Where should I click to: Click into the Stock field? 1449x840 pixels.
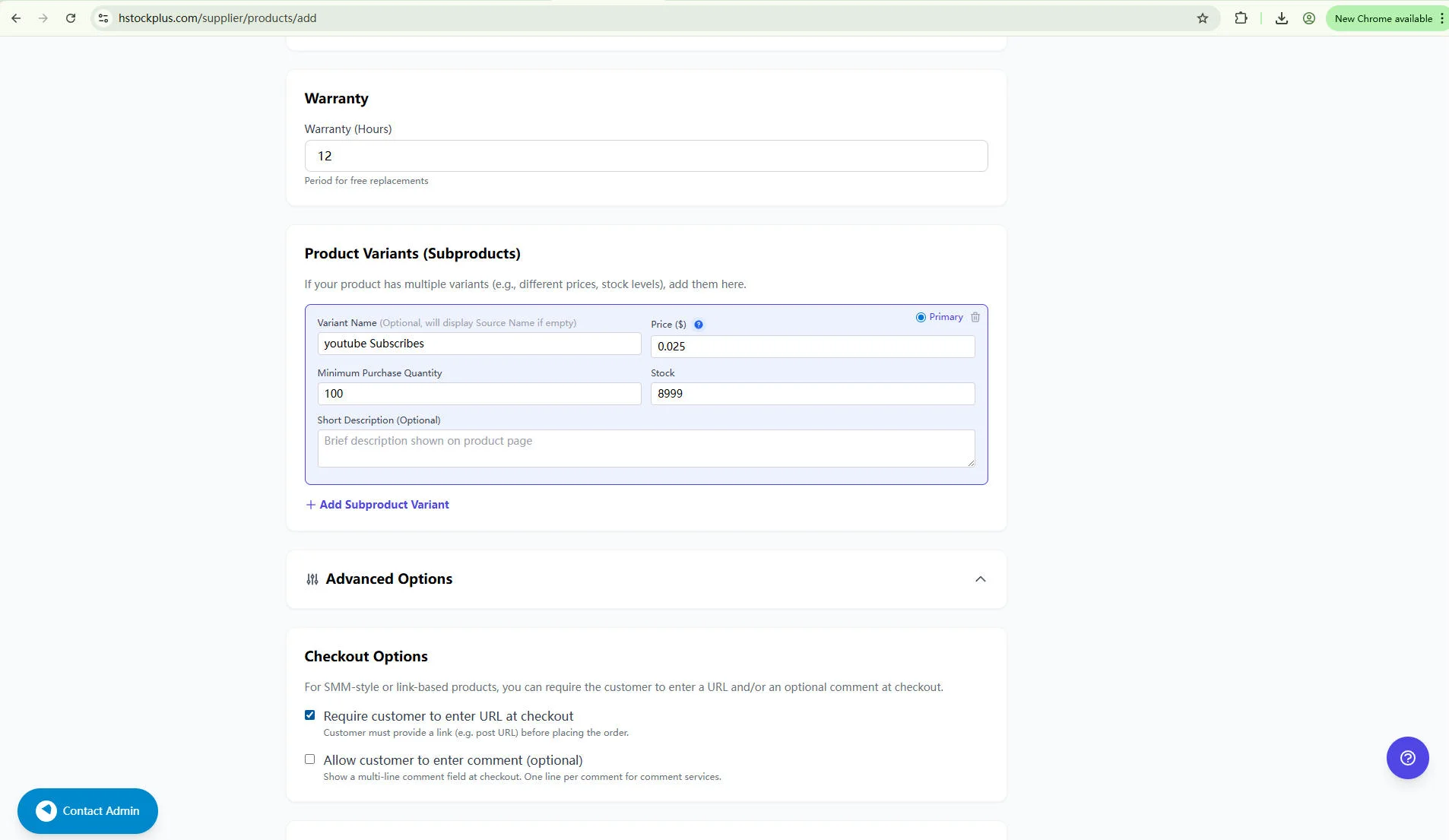812,394
